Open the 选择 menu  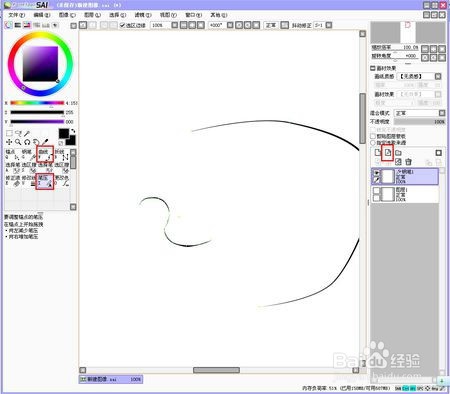point(118,15)
